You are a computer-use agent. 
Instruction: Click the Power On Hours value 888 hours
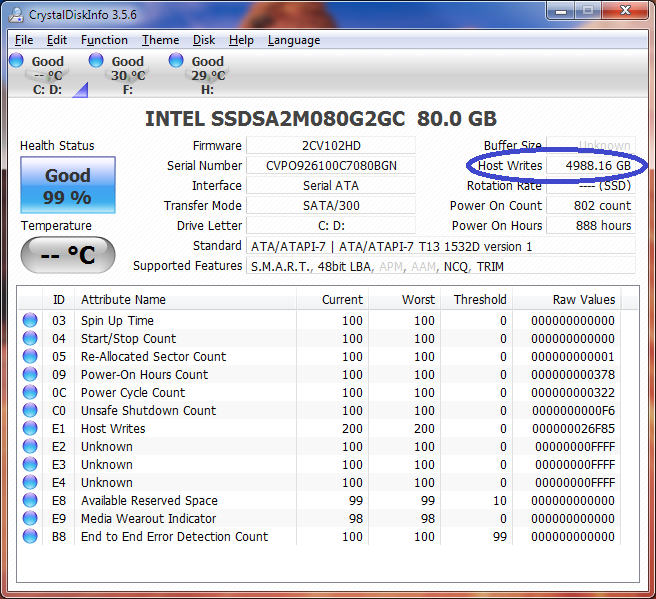pyautogui.click(x=591, y=226)
